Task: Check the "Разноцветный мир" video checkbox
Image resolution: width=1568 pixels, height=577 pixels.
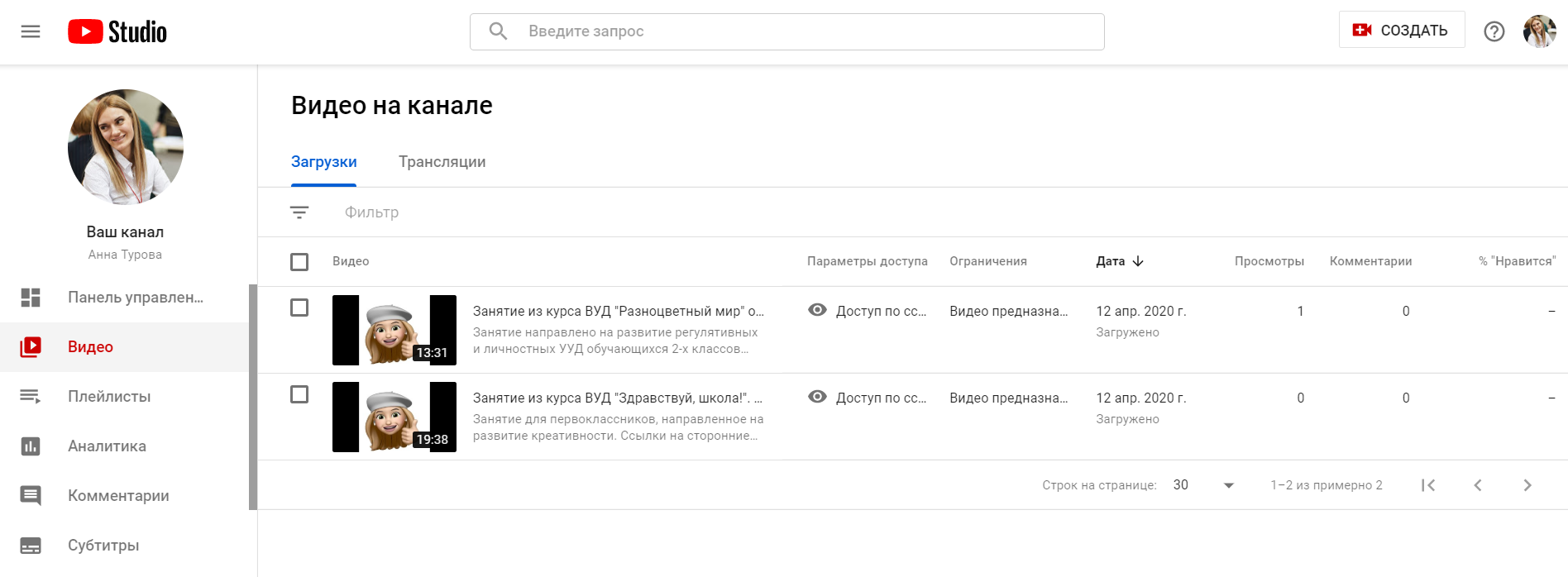Action: pos(299,308)
